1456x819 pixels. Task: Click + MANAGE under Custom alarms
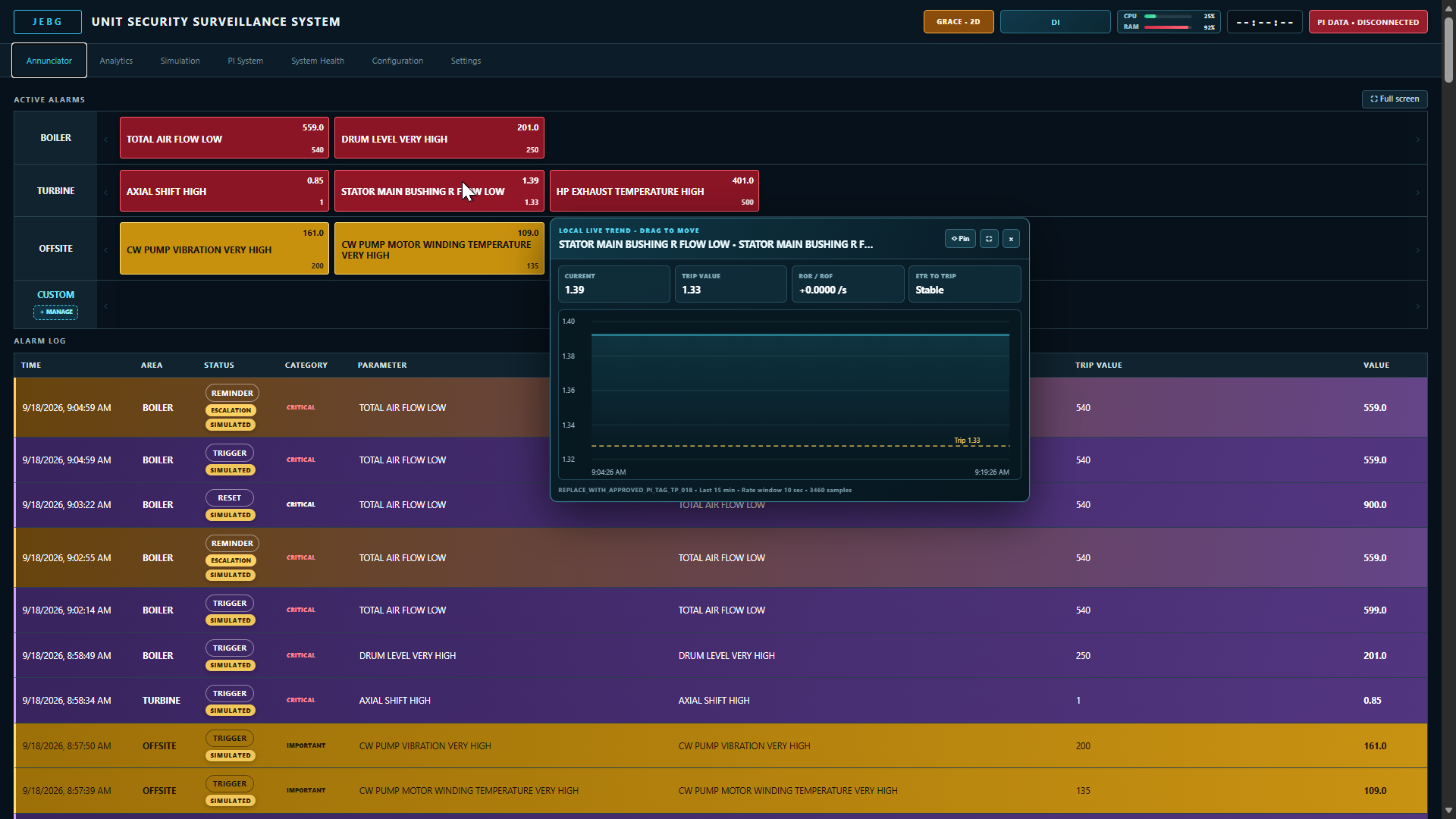pos(55,312)
